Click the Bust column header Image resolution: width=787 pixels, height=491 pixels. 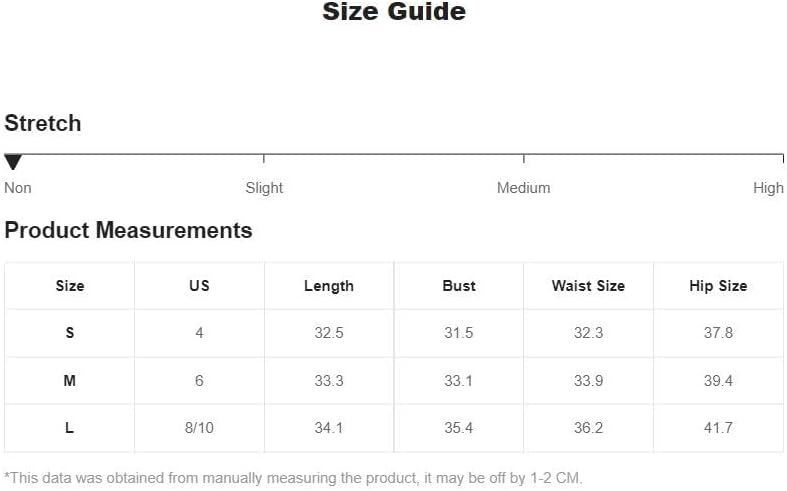pos(459,286)
